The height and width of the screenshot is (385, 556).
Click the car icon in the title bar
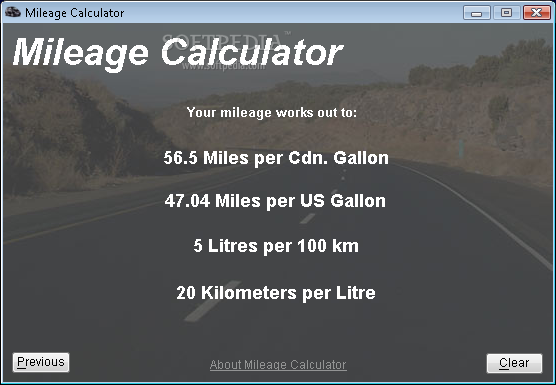pyautogui.click(x=13, y=12)
